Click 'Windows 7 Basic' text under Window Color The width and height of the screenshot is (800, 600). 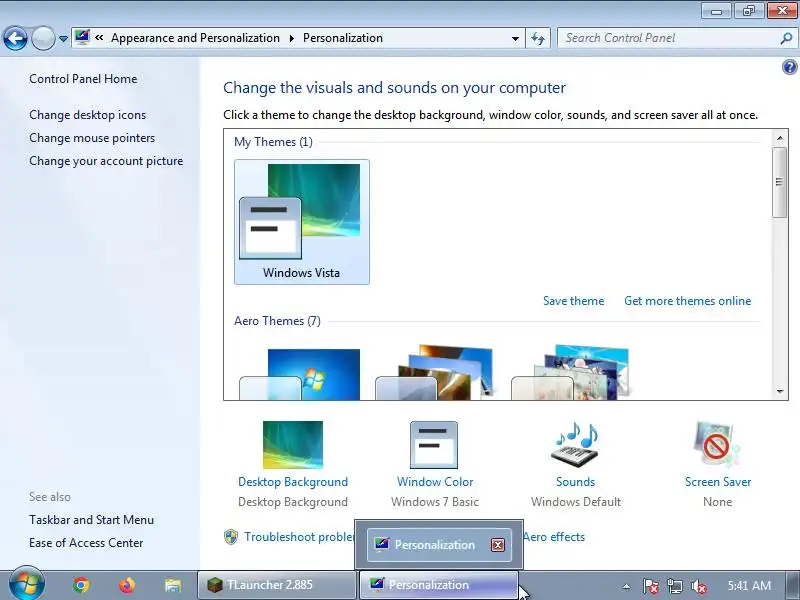tap(435, 502)
